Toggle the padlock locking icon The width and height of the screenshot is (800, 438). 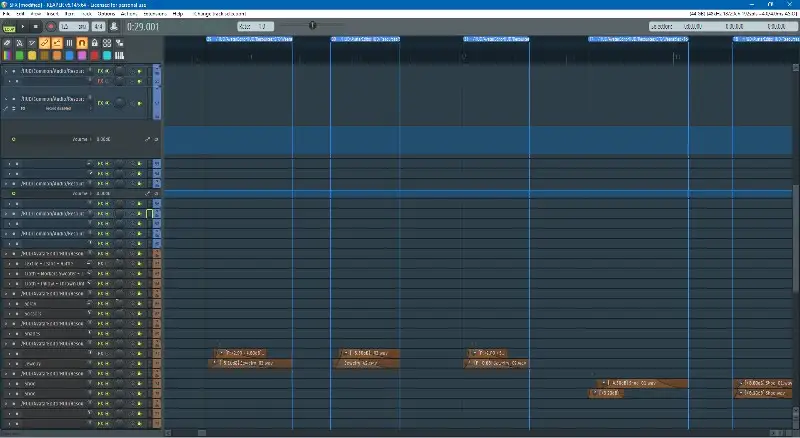(x=94, y=43)
